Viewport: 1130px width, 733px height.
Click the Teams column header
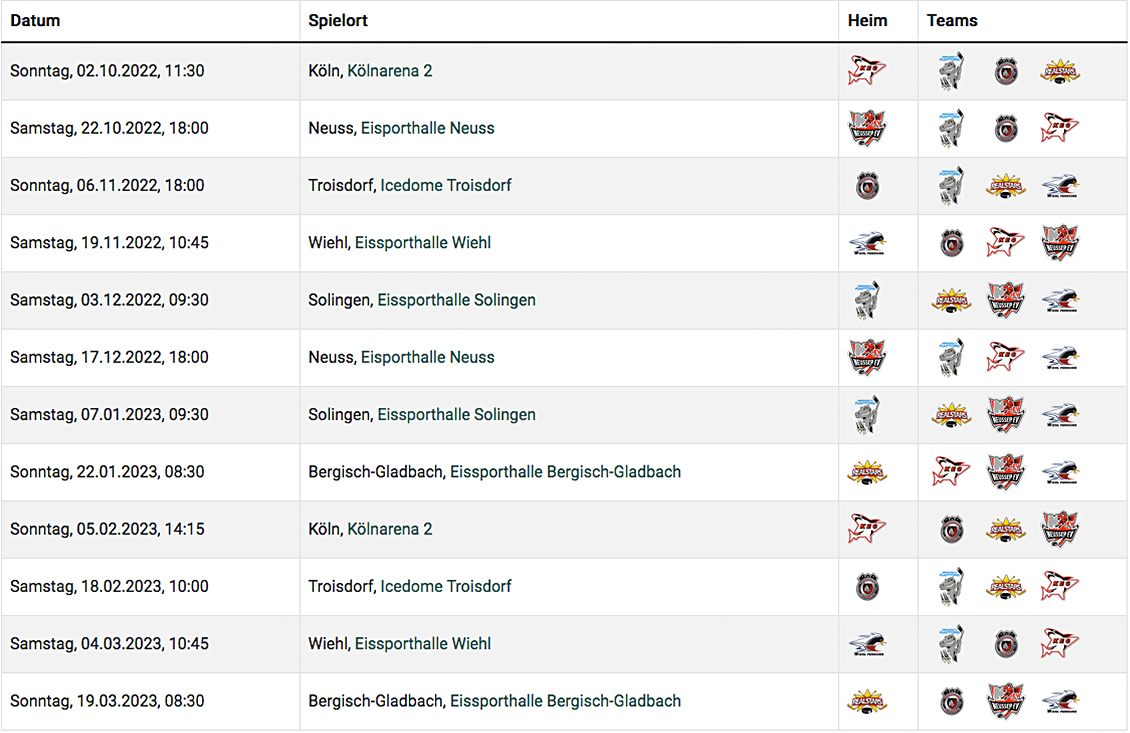pos(952,20)
